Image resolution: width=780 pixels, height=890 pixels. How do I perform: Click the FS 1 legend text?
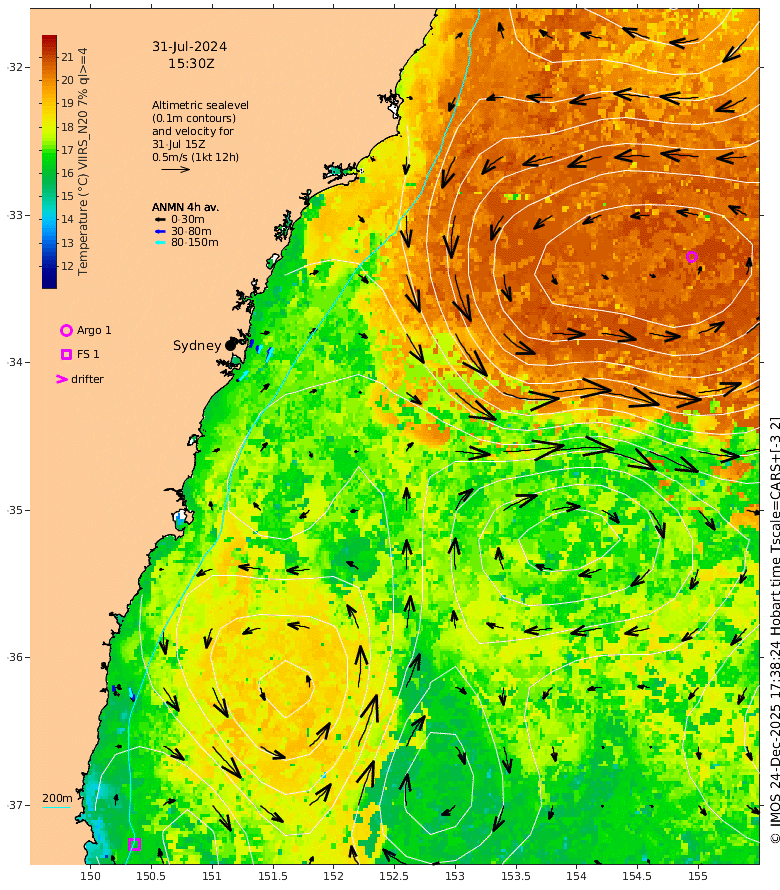click(x=88, y=354)
